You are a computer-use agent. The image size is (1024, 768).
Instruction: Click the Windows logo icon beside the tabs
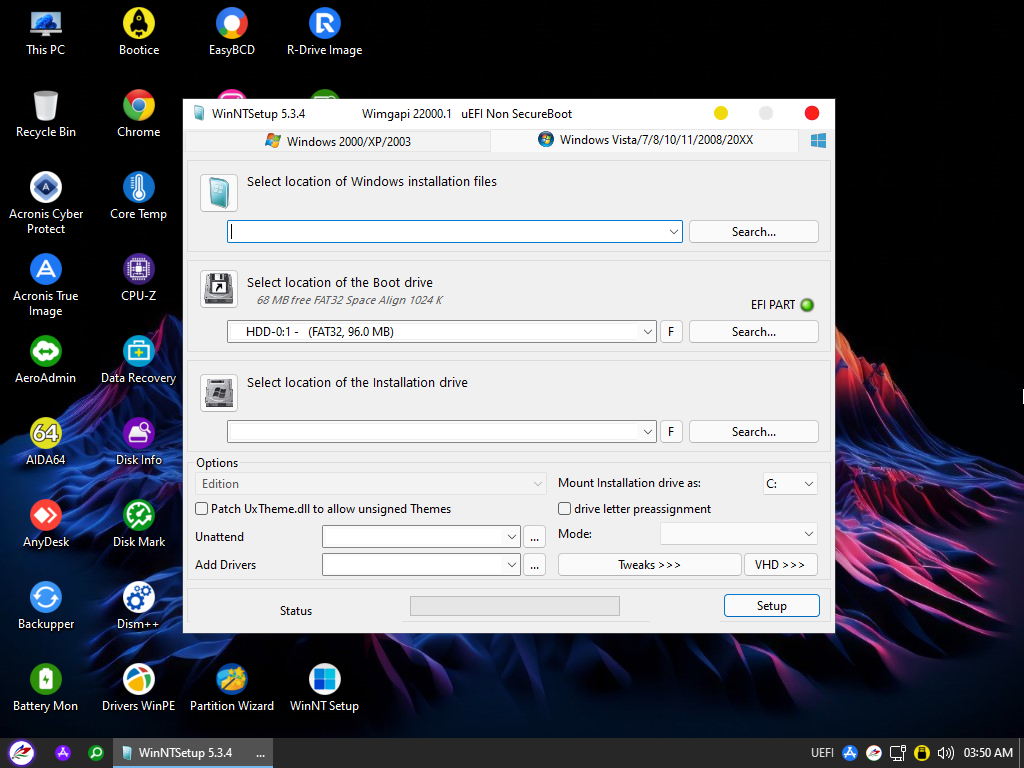pyautogui.click(x=818, y=140)
